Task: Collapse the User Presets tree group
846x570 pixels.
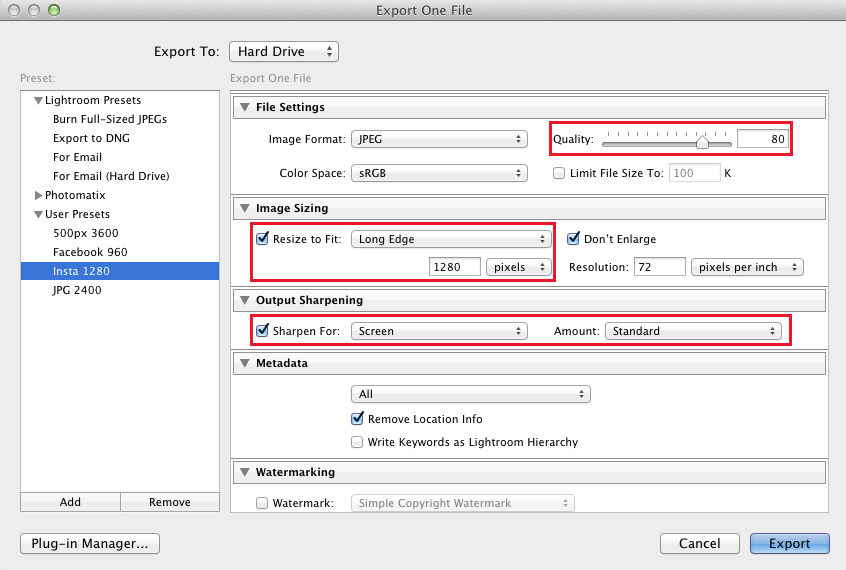Action: tap(38, 214)
